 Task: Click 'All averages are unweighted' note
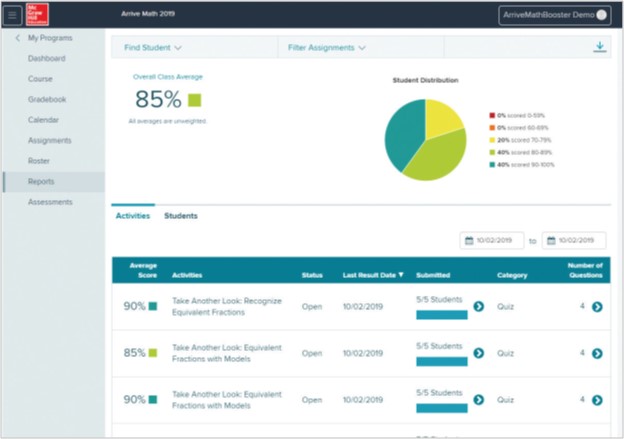pyautogui.click(x=168, y=121)
